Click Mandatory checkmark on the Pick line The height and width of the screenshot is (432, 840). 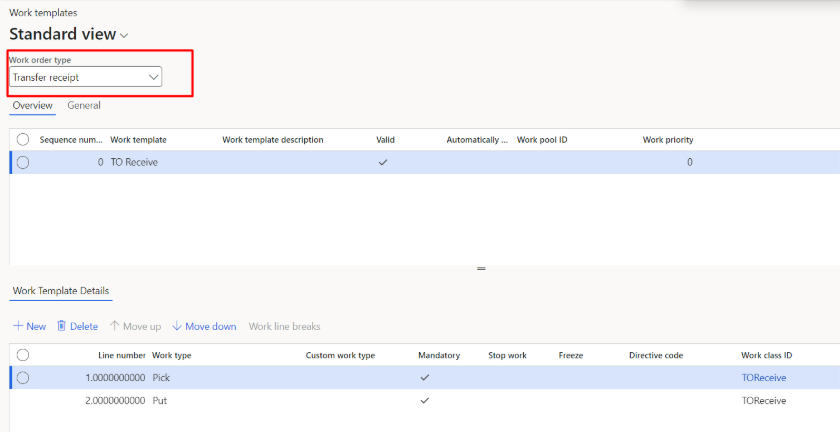coord(424,378)
